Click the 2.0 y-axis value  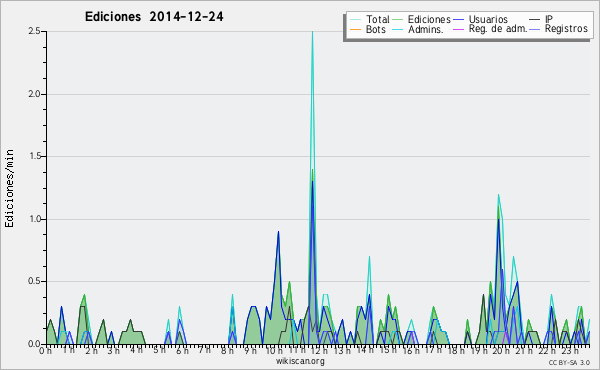pos(34,94)
